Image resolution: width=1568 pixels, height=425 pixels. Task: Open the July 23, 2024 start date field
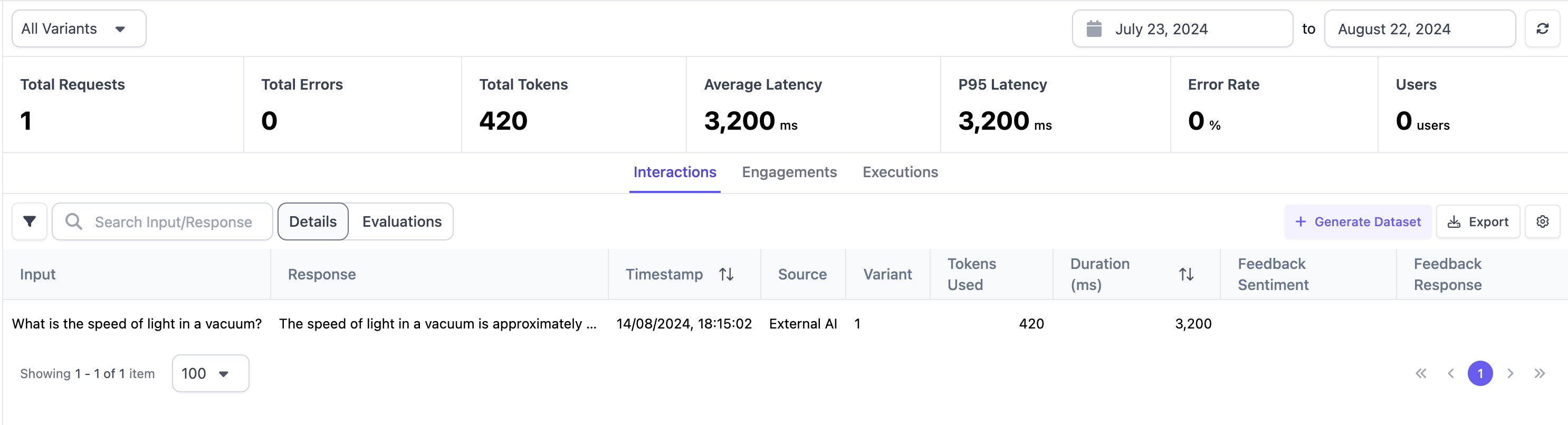tap(1182, 28)
